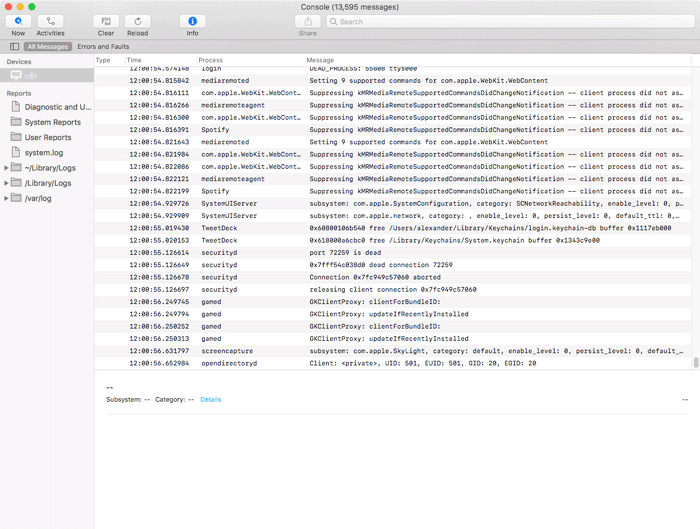Switch to All Messages filter
This screenshot has height=529, width=700.
[x=49, y=46]
